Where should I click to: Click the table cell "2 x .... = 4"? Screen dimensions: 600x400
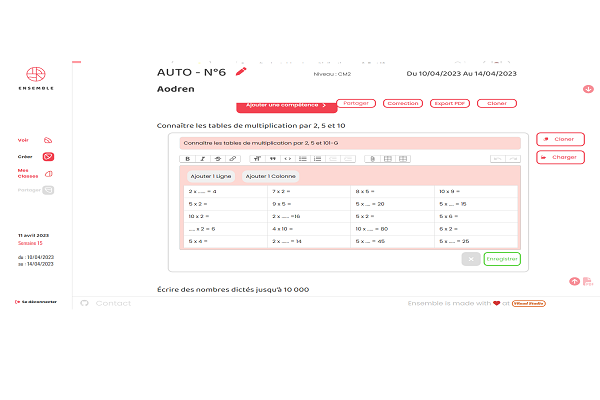pyautogui.click(x=225, y=191)
